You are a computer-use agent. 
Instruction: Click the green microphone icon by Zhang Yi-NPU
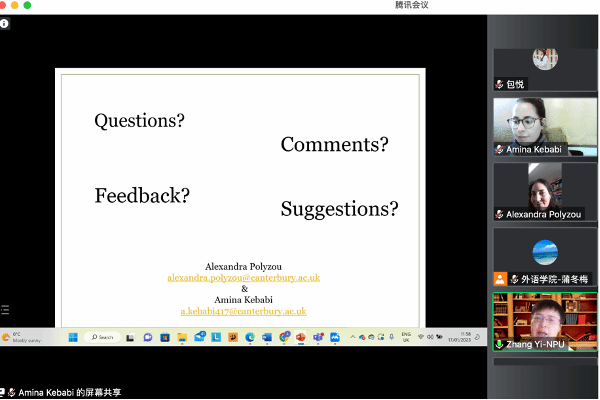coord(499,343)
